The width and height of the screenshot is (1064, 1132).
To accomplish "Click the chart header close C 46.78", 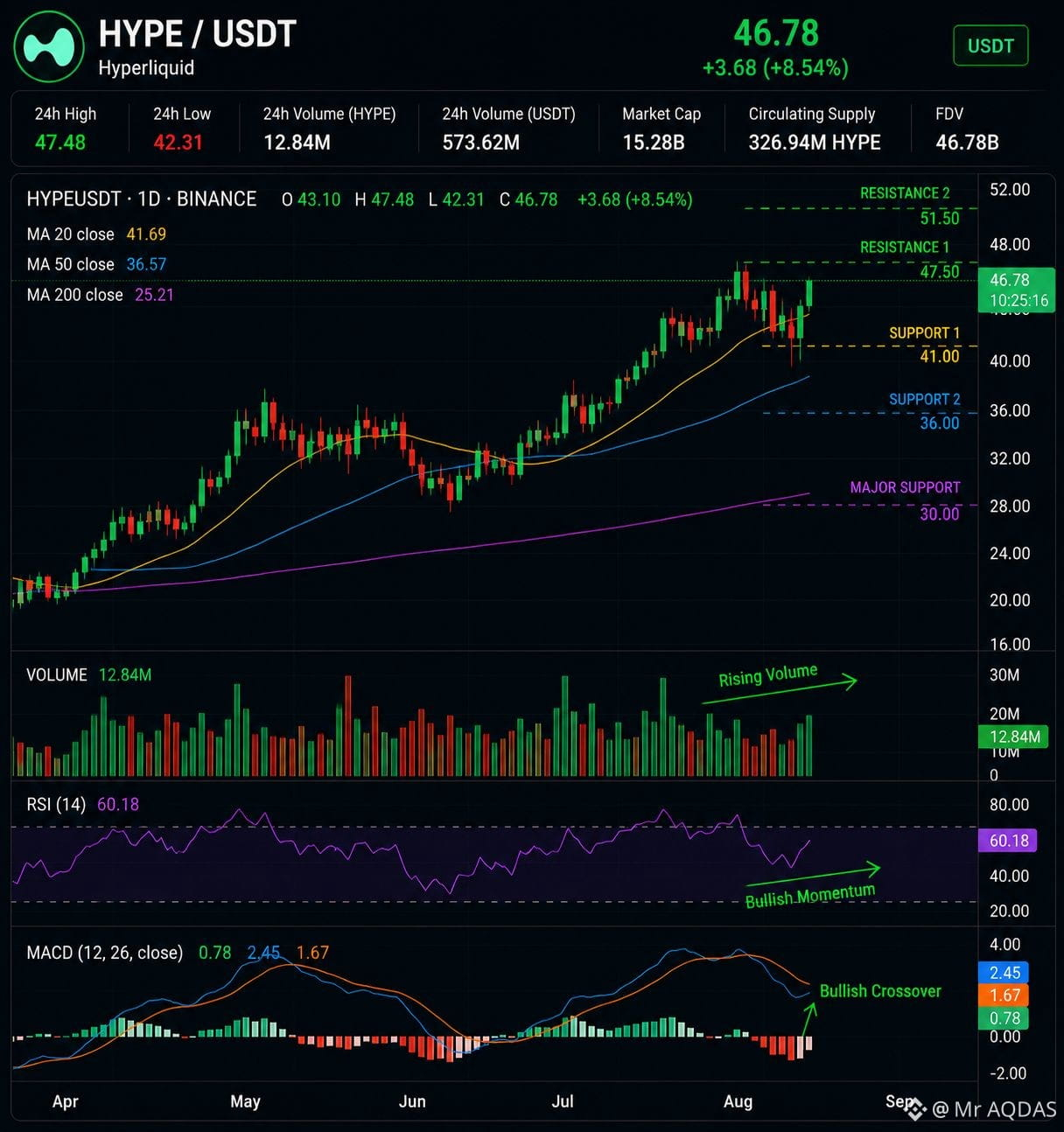I will [528, 199].
